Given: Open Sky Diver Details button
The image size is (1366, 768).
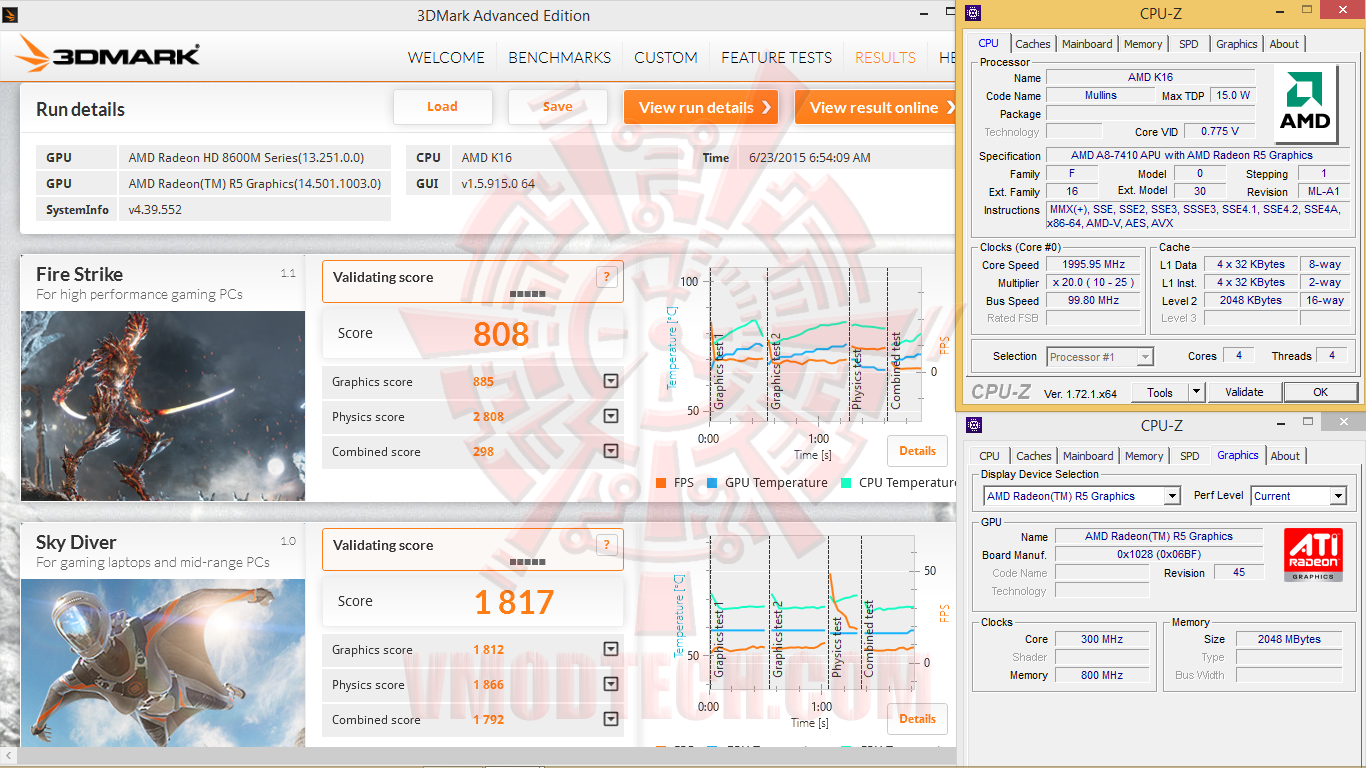Looking at the screenshot, I should click(917, 719).
